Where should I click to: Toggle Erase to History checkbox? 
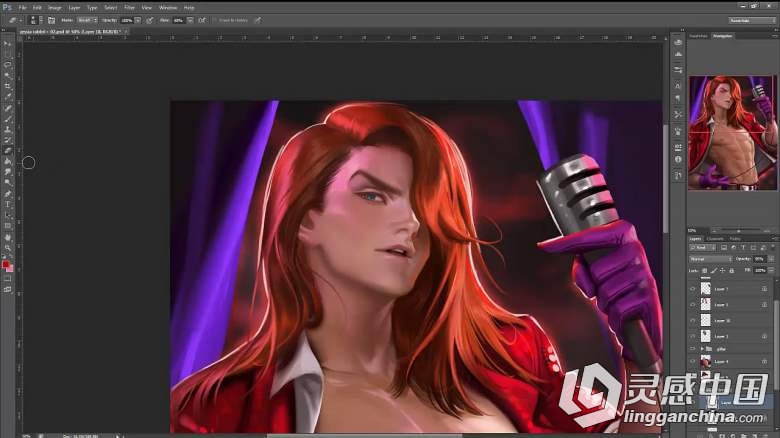coord(215,20)
